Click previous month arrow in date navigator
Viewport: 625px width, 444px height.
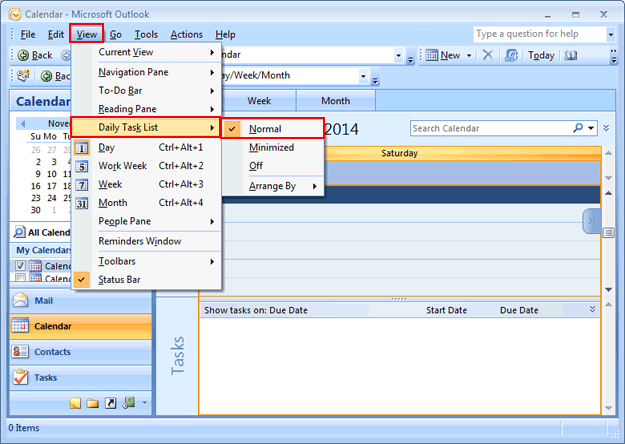click(23, 124)
